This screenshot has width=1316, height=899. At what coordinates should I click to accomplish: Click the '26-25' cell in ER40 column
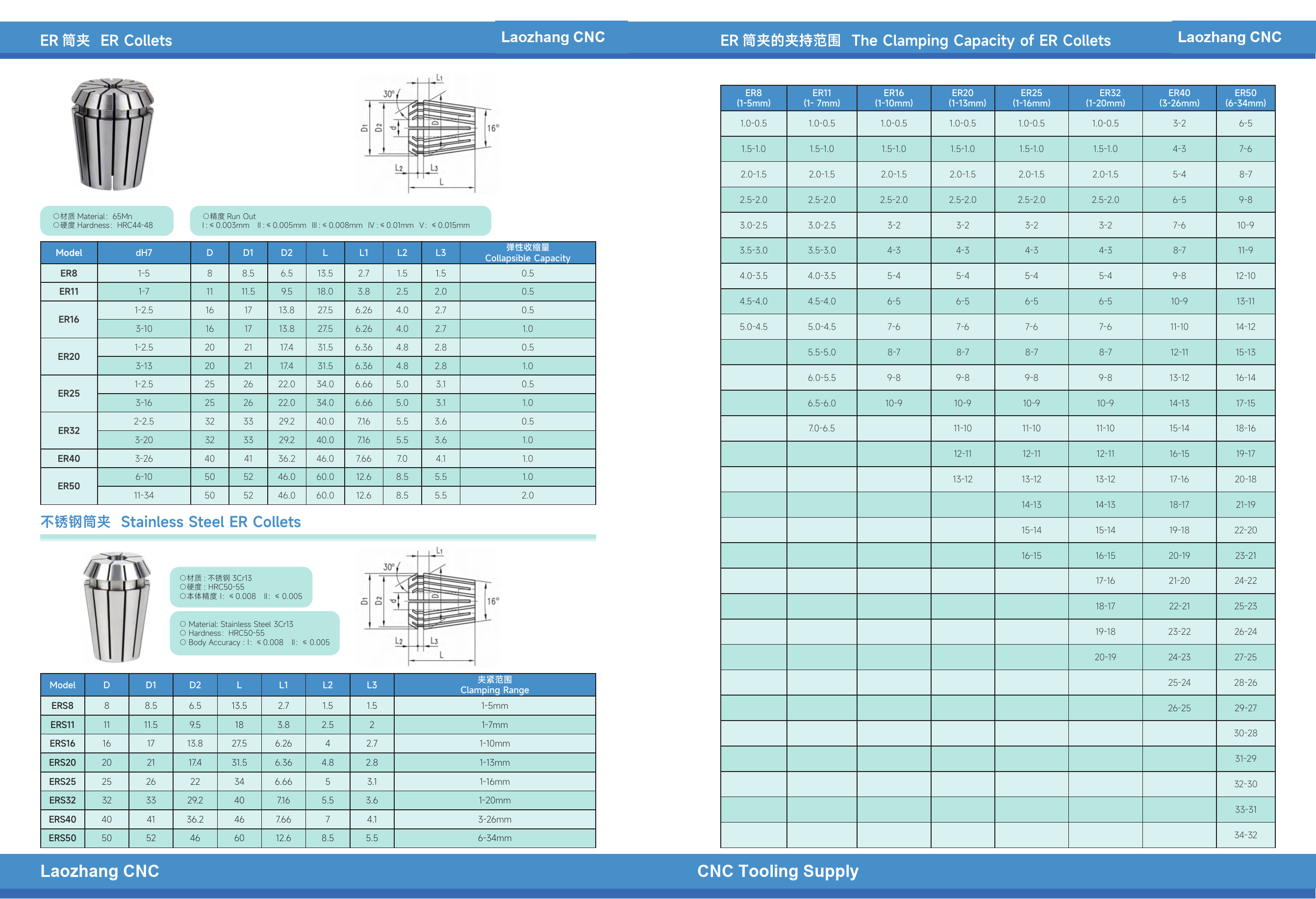(1179, 708)
